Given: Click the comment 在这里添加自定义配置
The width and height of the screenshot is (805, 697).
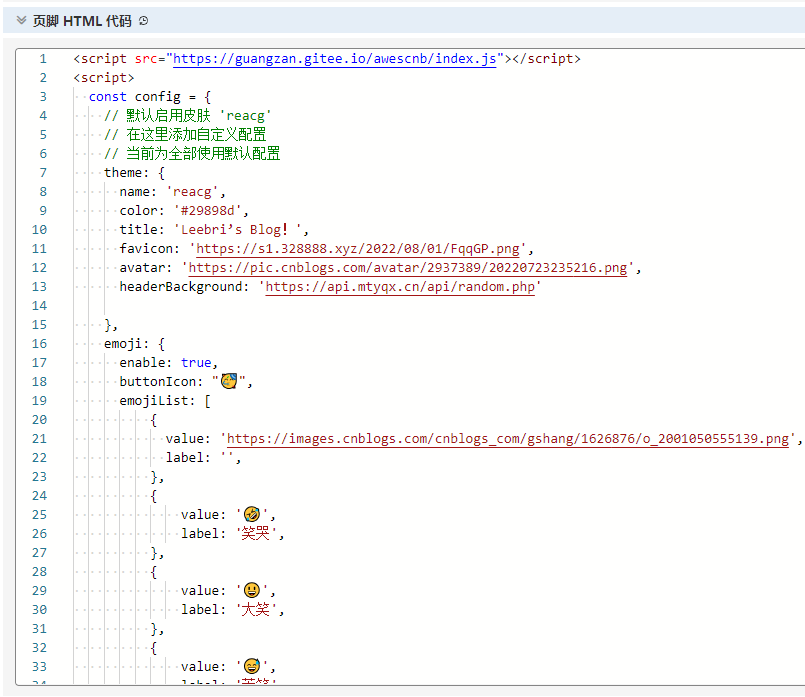Looking at the screenshot, I should (x=185, y=135).
